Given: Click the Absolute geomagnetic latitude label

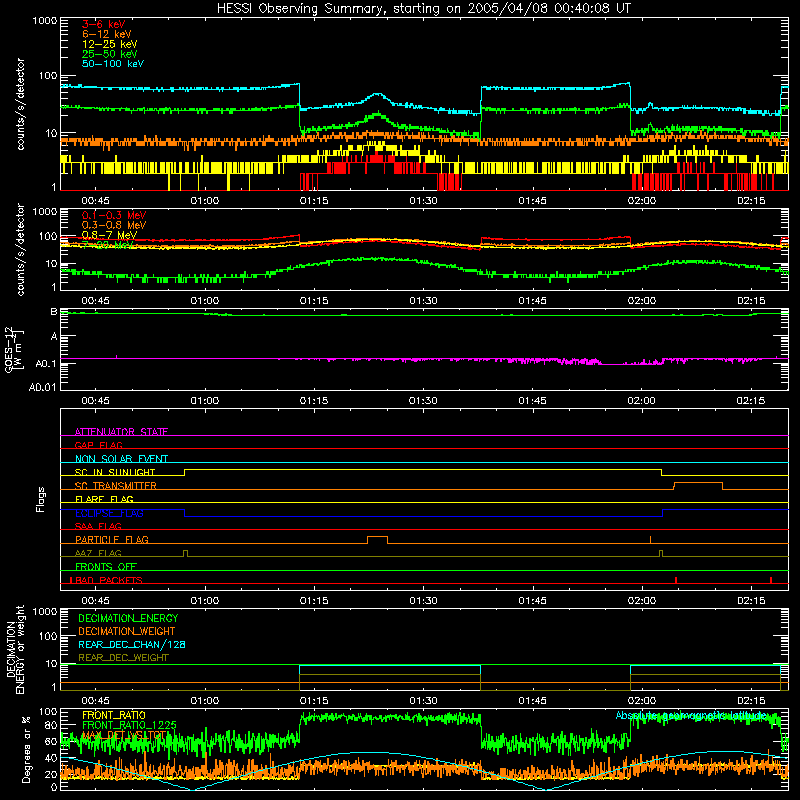Looking at the screenshot, I should point(691,716).
